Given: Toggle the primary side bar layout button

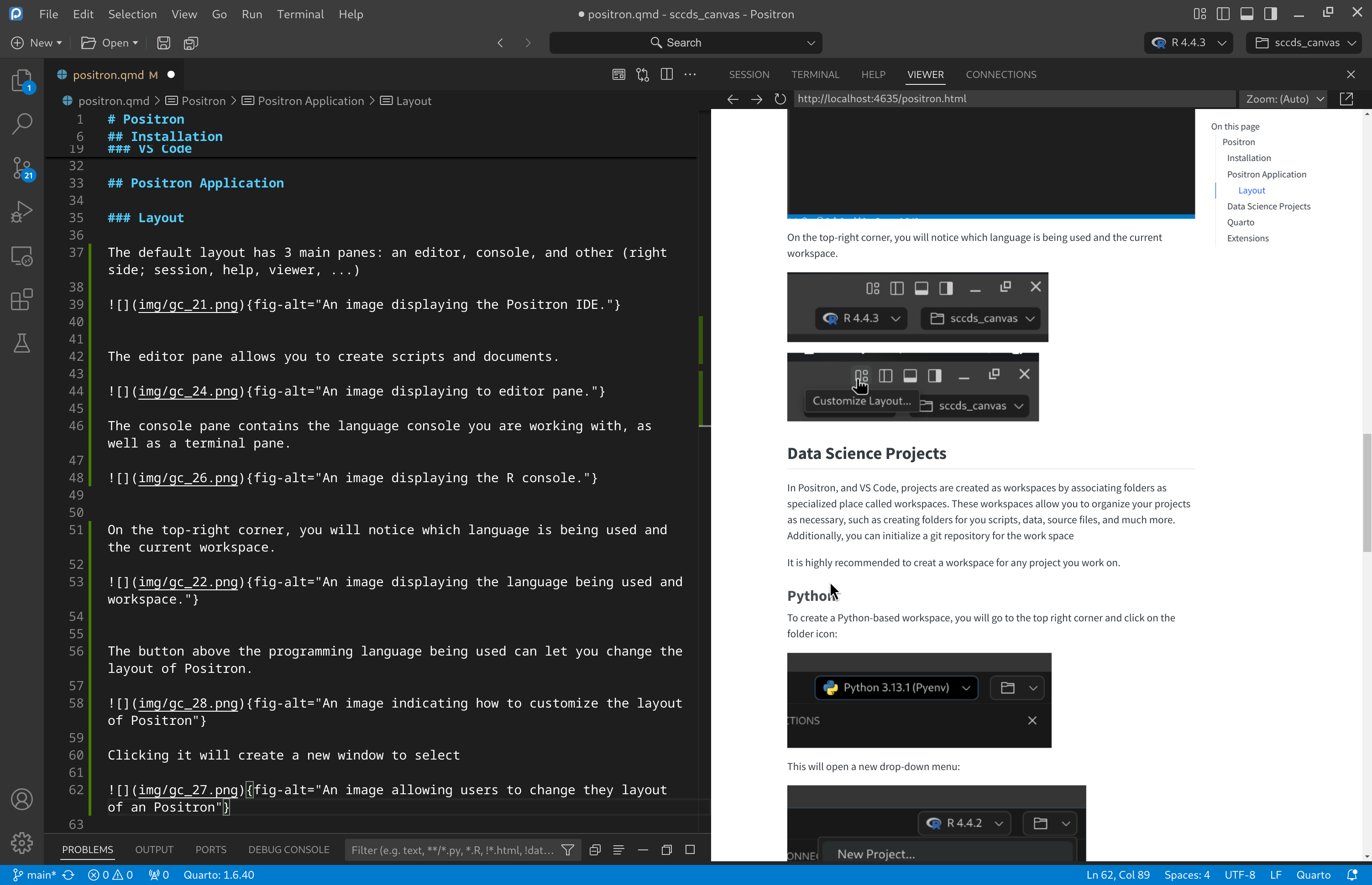Looking at the screenshot, I should (1223, 14).
